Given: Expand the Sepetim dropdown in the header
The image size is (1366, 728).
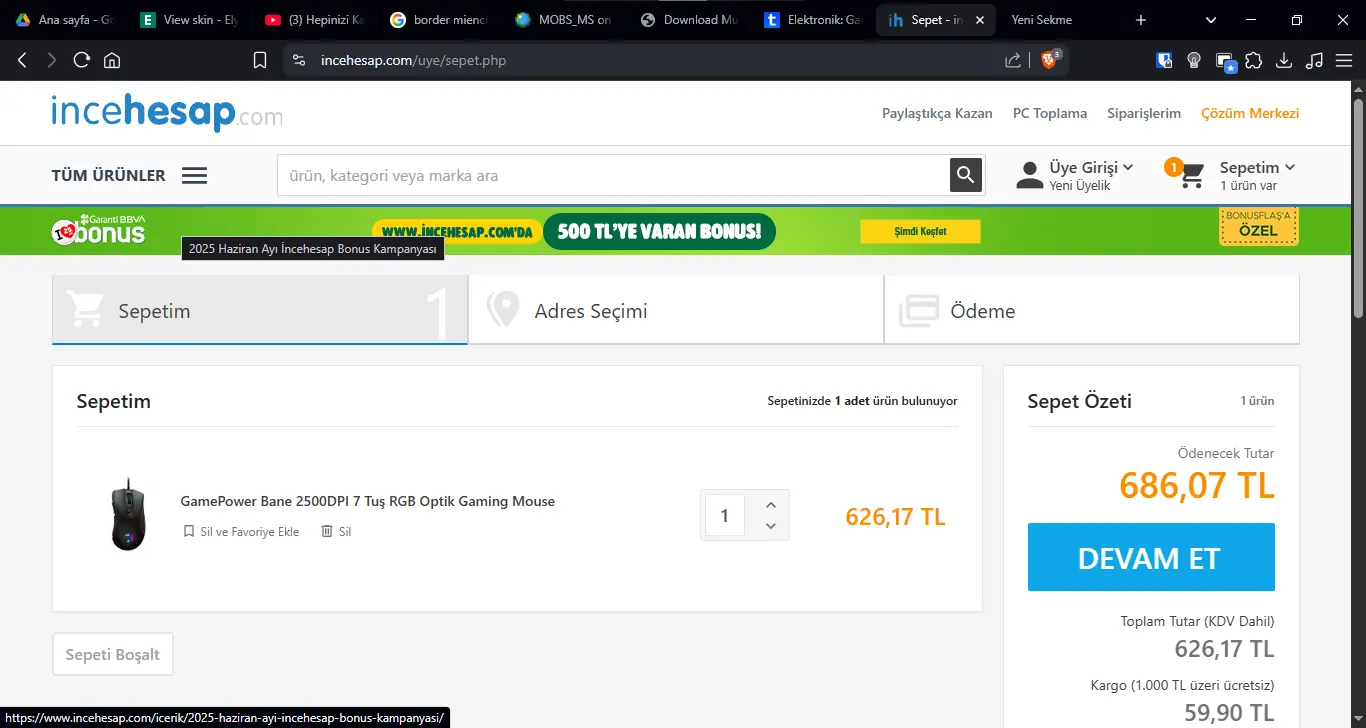Looking at the screenshot, I should [1290, 167].
